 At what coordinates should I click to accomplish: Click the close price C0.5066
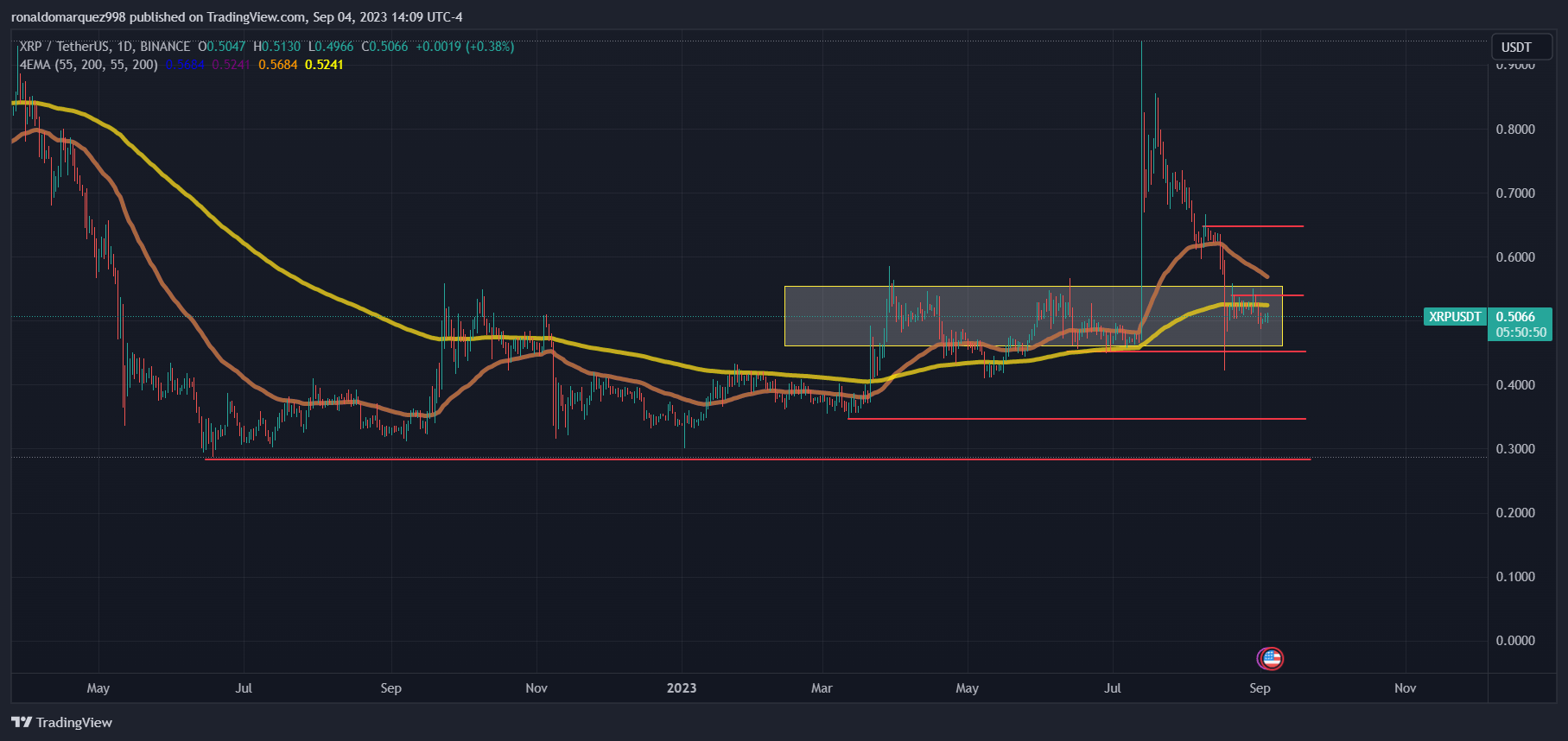pyautogui.click(x=384, y=47)
